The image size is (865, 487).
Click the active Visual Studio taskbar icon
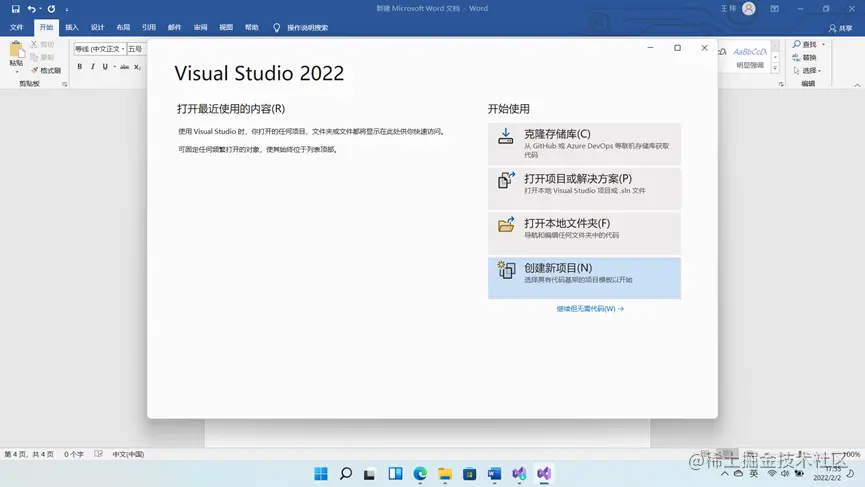pos(544,474)
